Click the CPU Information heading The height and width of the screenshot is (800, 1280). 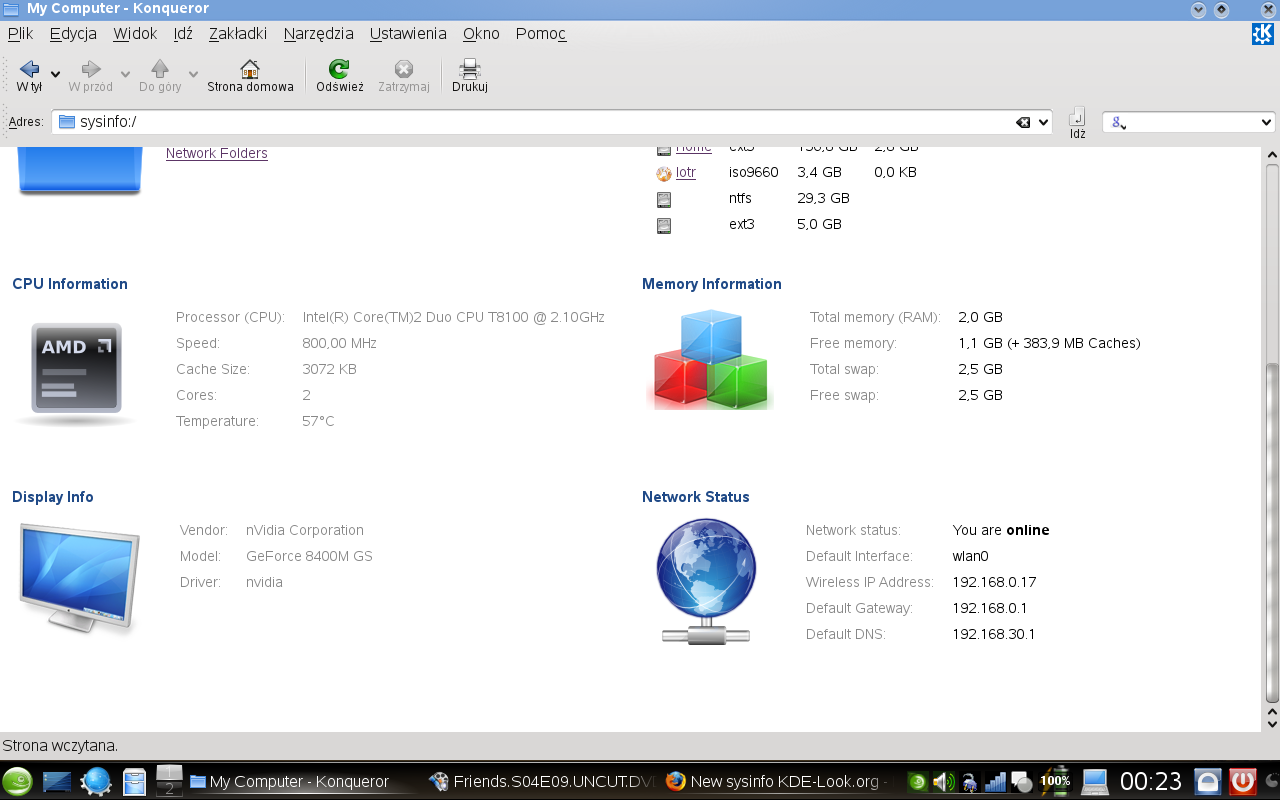pyautogui.click(x=70, y=284)
